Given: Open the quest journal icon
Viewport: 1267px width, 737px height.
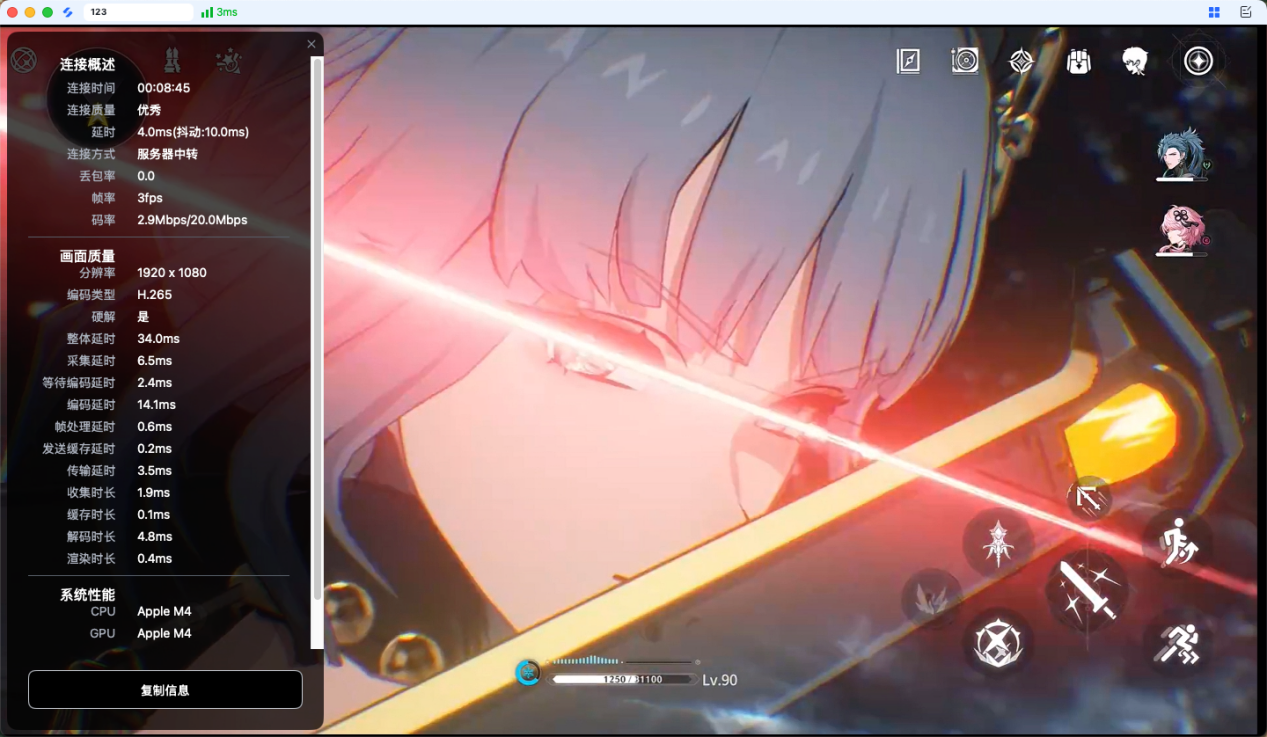Looking at the screenshot, I should (x=908, y=61).
